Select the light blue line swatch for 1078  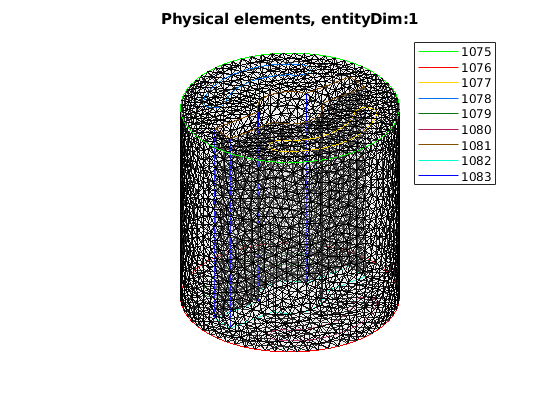(438, 99)
